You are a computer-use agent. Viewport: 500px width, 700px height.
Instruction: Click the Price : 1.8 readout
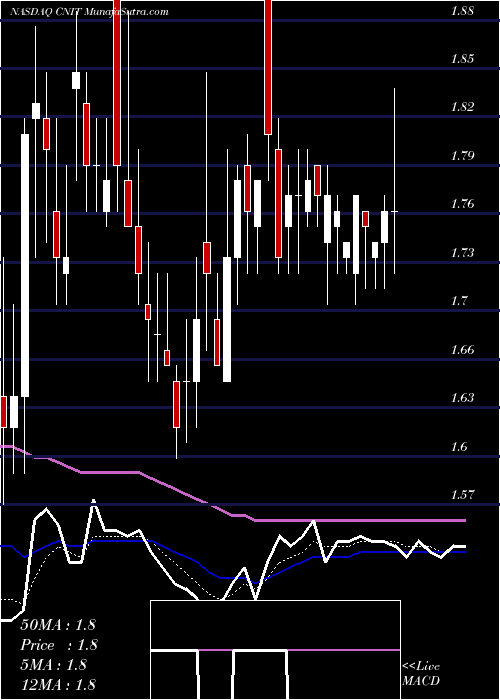(58, 645)
